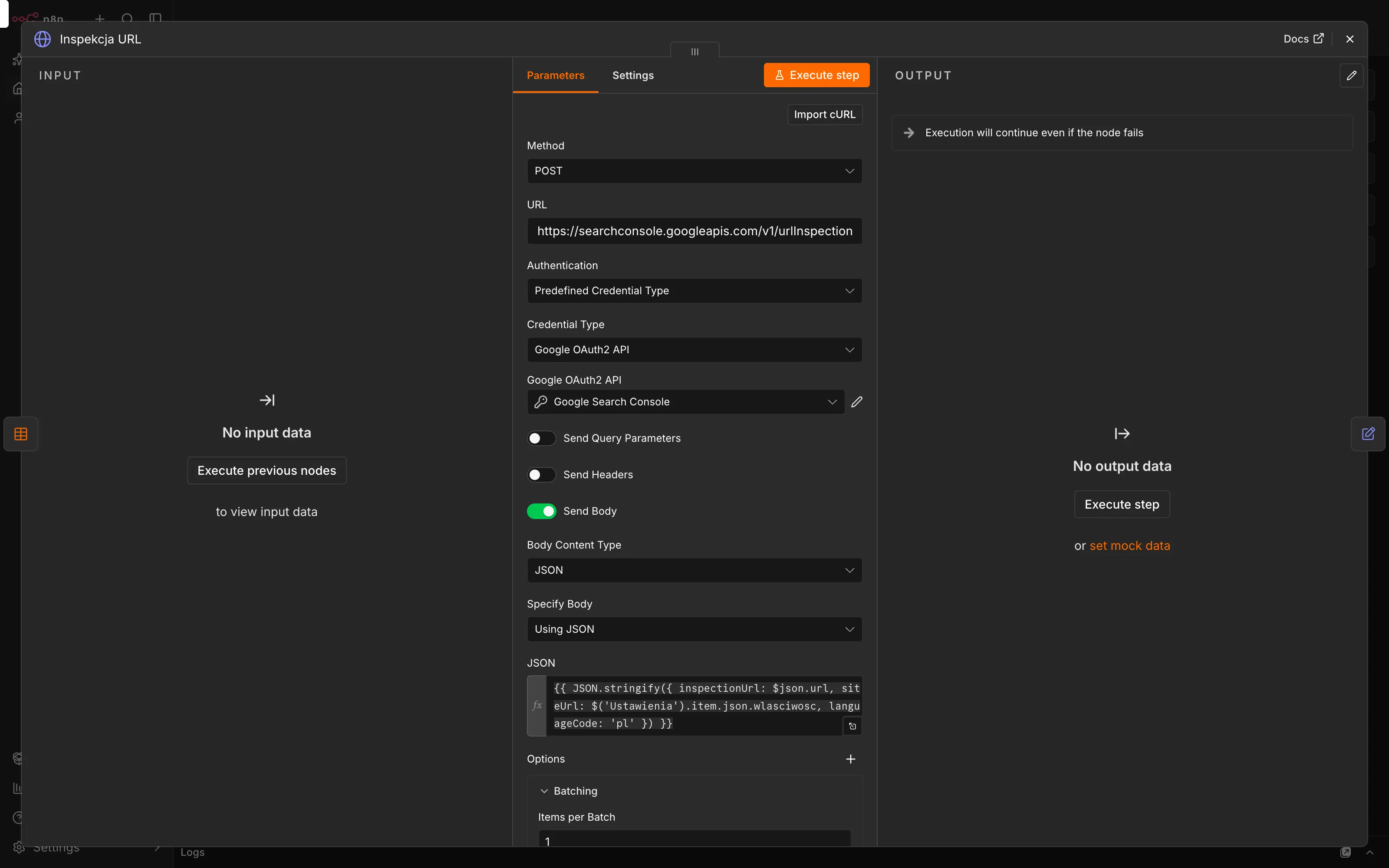Viewport: 1389px width, 868px height.
Task: Click the Import cURL button
Action: point(824,114)
